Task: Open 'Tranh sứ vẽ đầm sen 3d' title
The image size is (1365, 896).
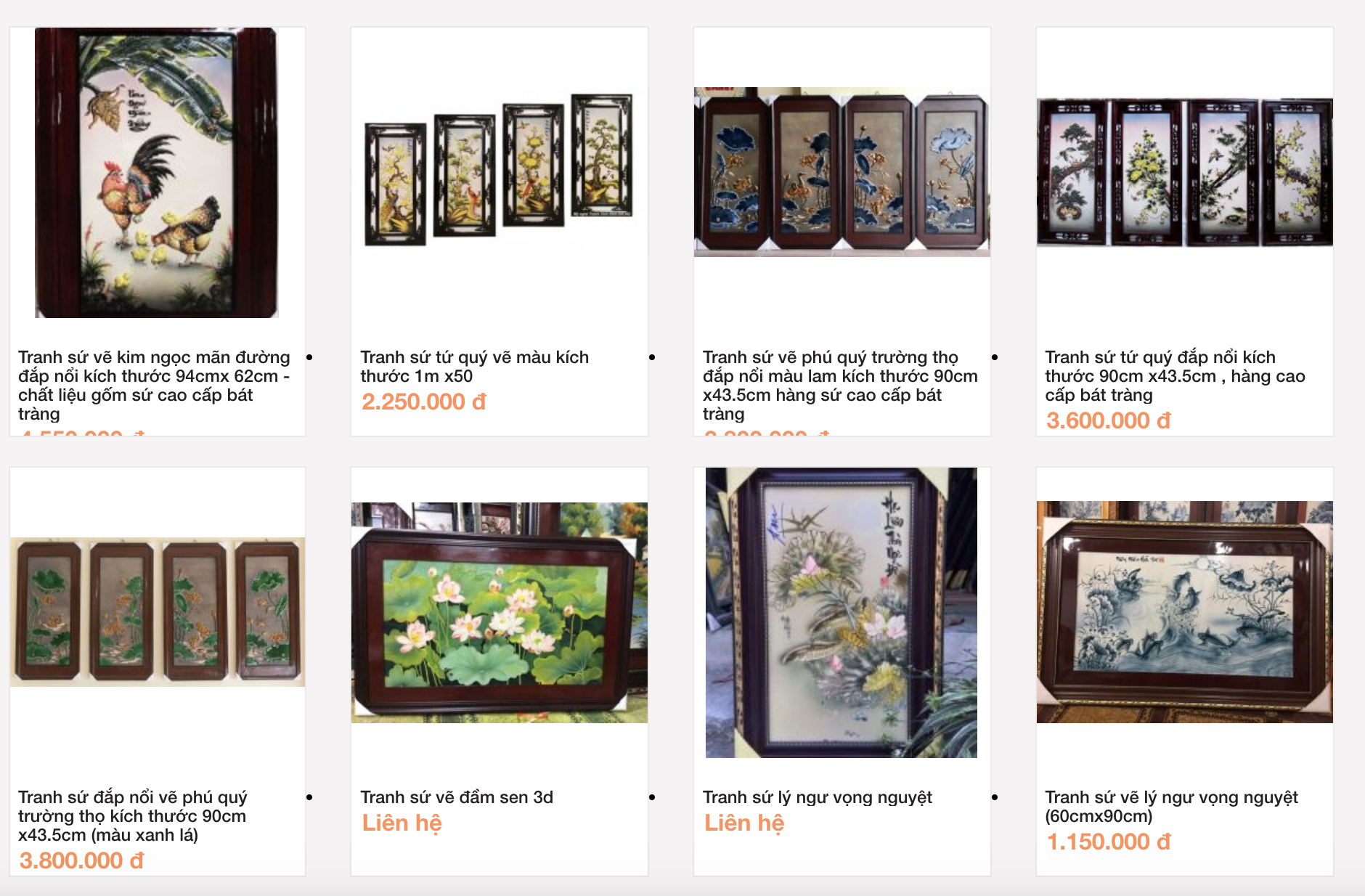Action: point(457,797)
